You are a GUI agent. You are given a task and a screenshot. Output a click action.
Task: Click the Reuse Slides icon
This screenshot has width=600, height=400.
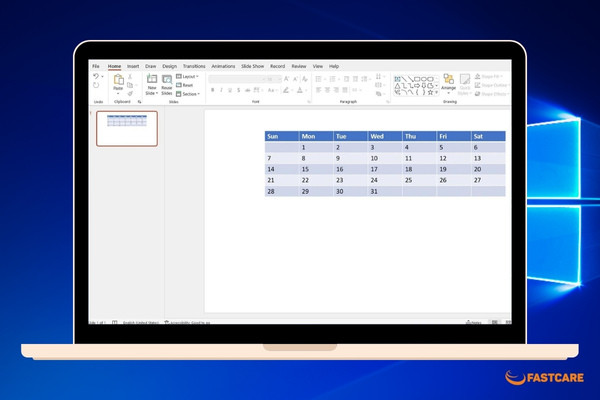pyautogui.click(x=167, y=79)
